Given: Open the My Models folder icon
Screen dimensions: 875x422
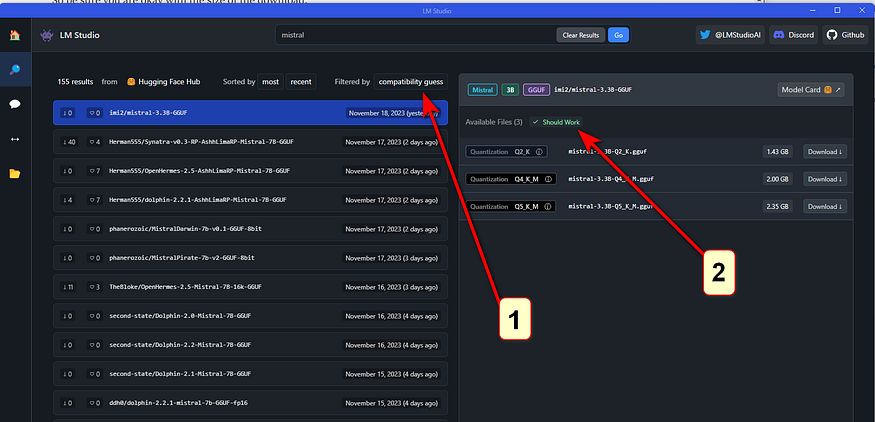Looking at the screenshot, I should 15,174.
